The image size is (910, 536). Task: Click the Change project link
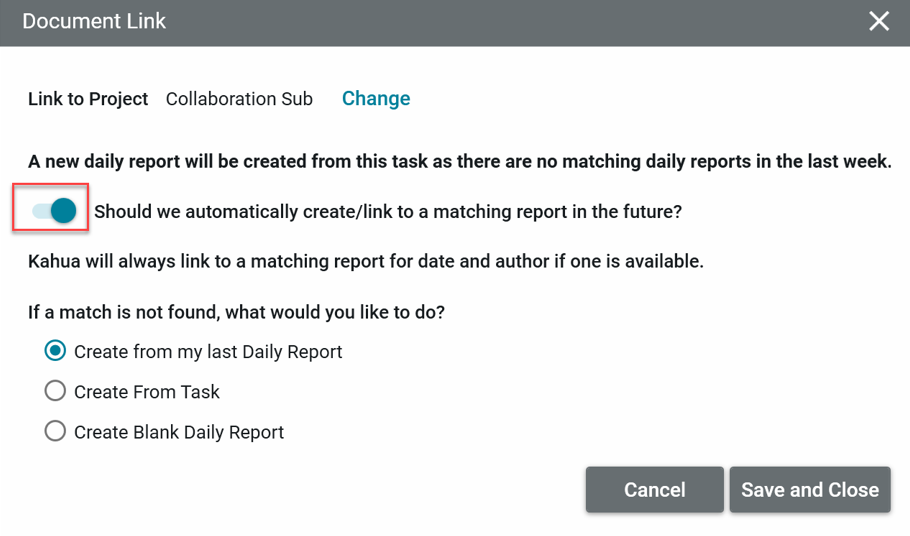[x=376, y=98]
